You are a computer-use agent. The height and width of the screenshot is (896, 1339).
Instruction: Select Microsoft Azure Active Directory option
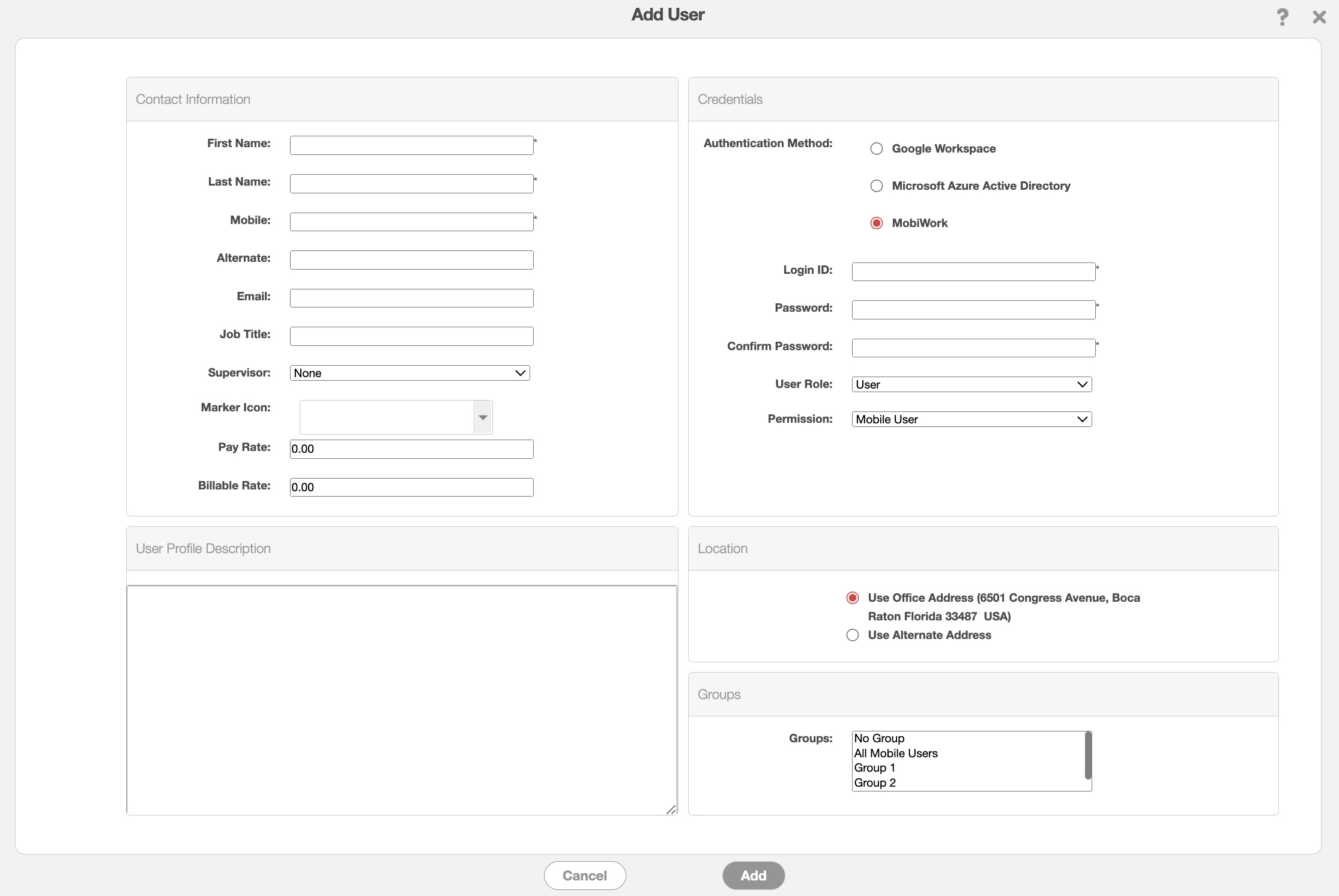click(877, 186)
